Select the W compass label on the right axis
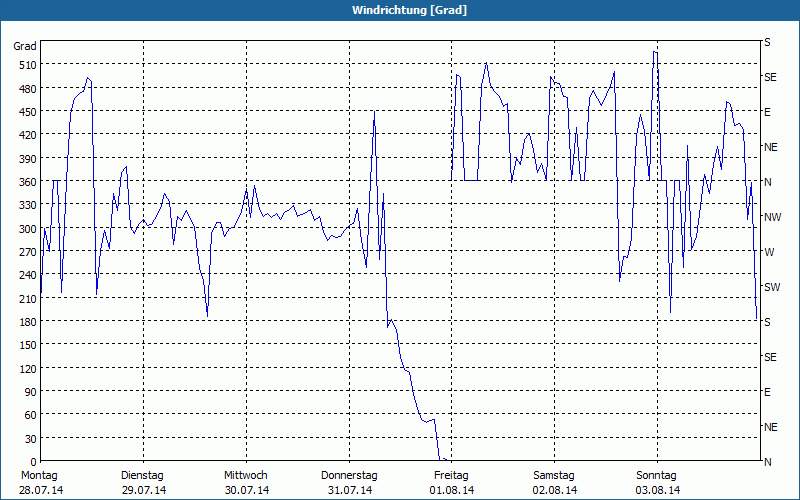This screenshot has width=800, height=500. (x=769, y=252)
